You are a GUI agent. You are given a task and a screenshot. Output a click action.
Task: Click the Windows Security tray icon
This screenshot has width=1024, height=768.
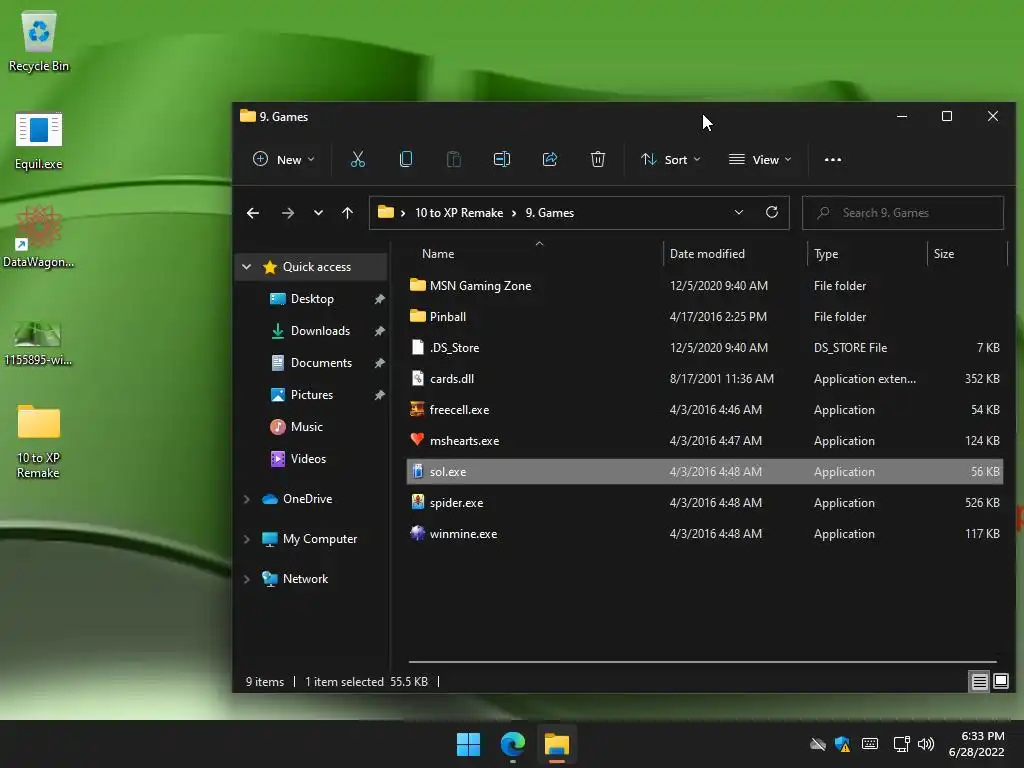[842, 744]
